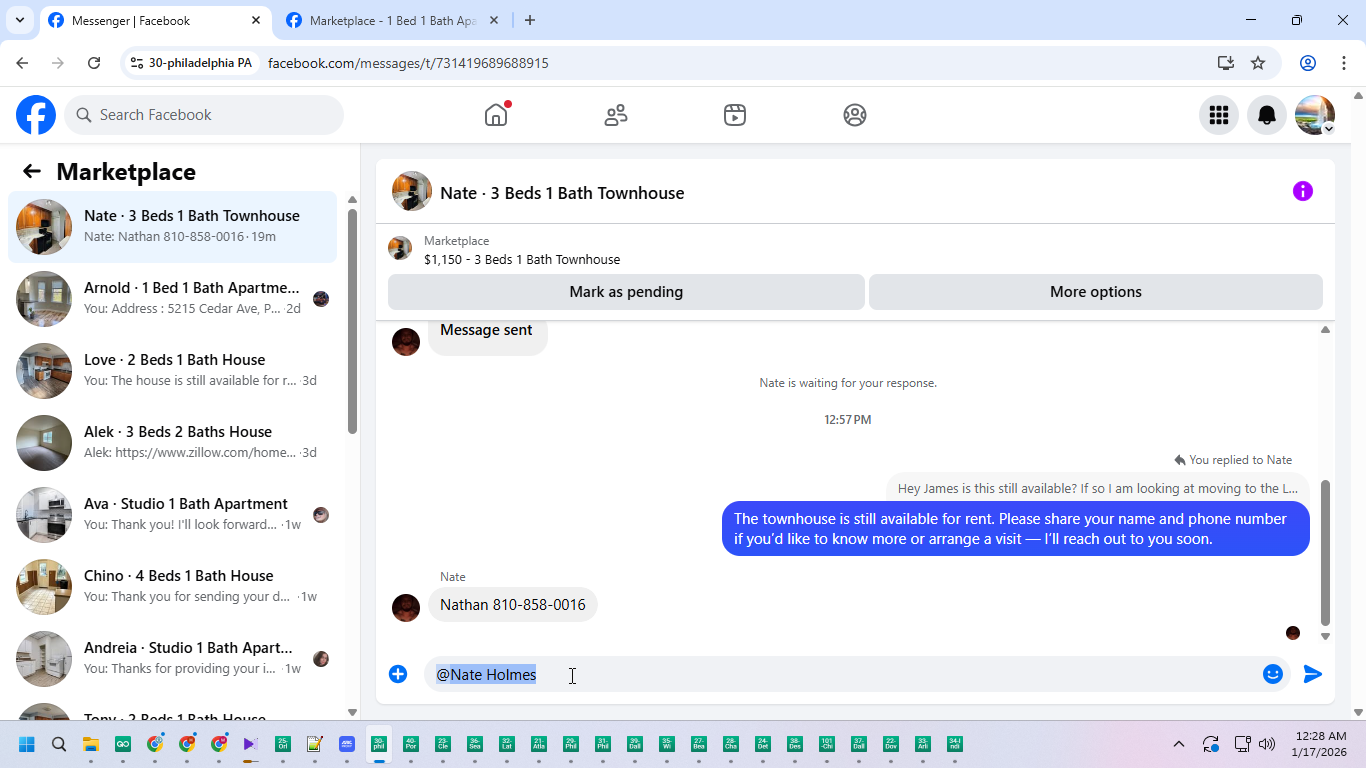Open a new browser tab
The image size is (1366, 768).
click(530, 20)
